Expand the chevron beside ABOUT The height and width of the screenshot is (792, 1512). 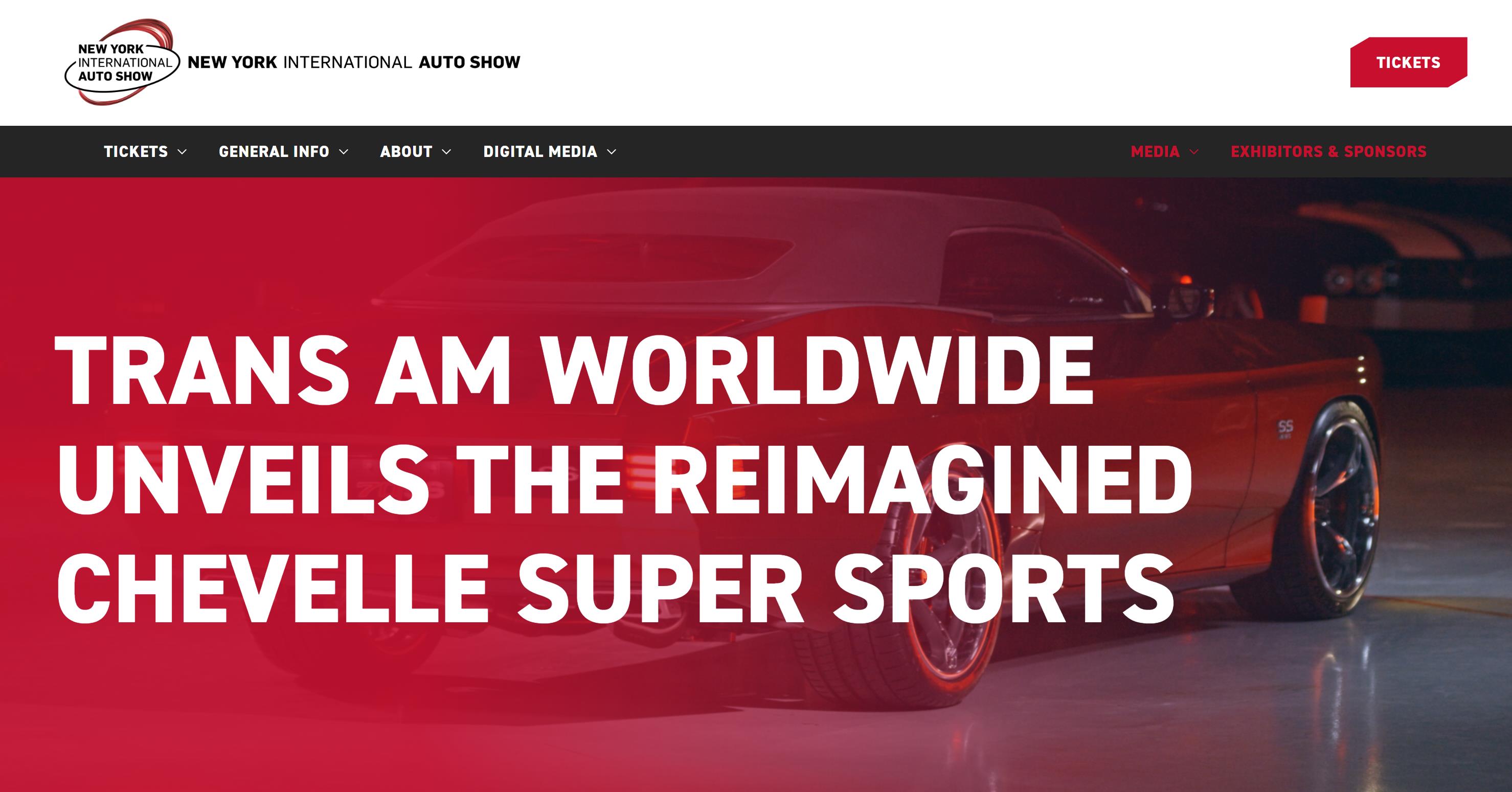446,151
